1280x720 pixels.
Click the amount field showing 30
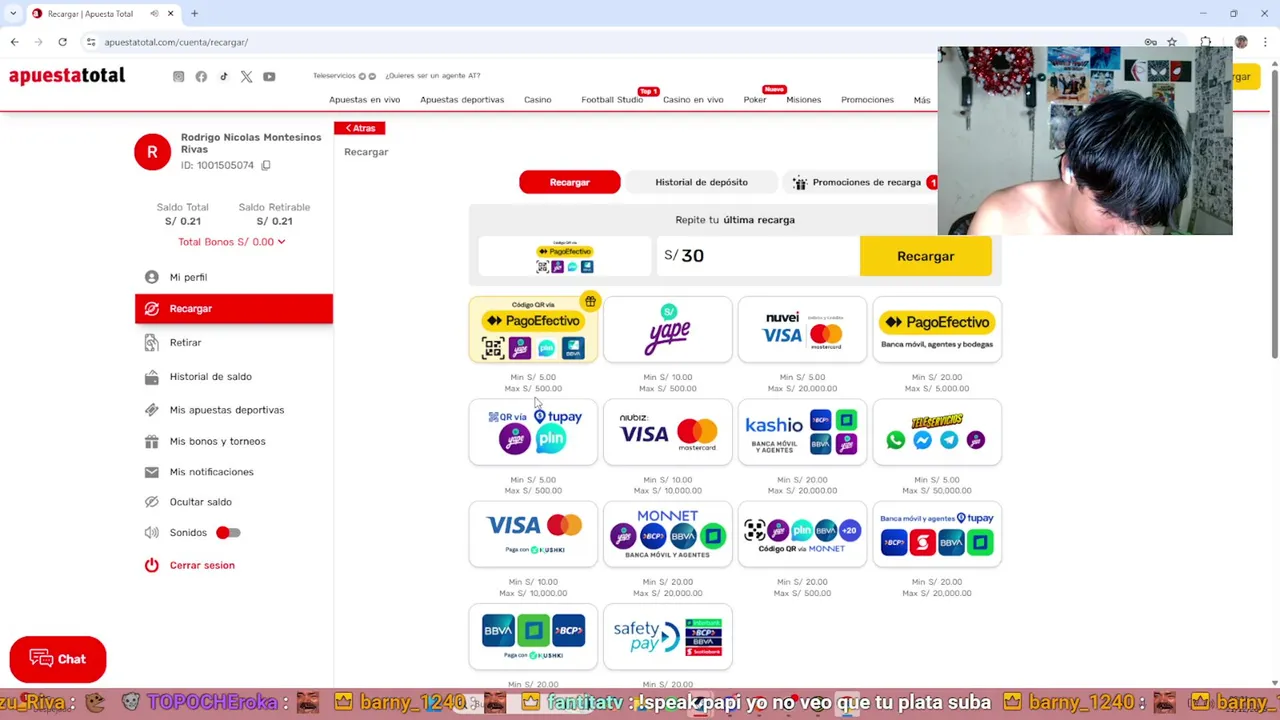pyautogui.click(x=757, y=256)
